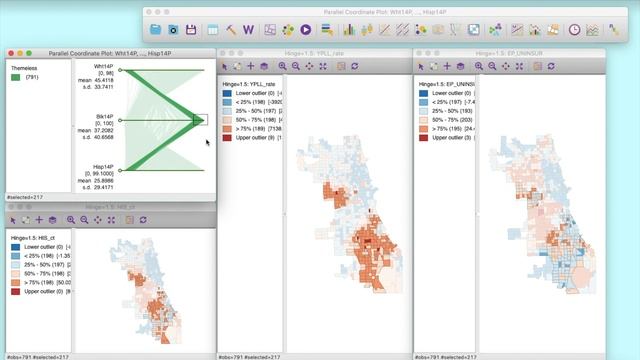Image resolution: width=640 pixels, height=360 pixels.
Task: Fit EP_UNINSUR map to full extent
Action: pyautogui.click(x=519, y=66)
